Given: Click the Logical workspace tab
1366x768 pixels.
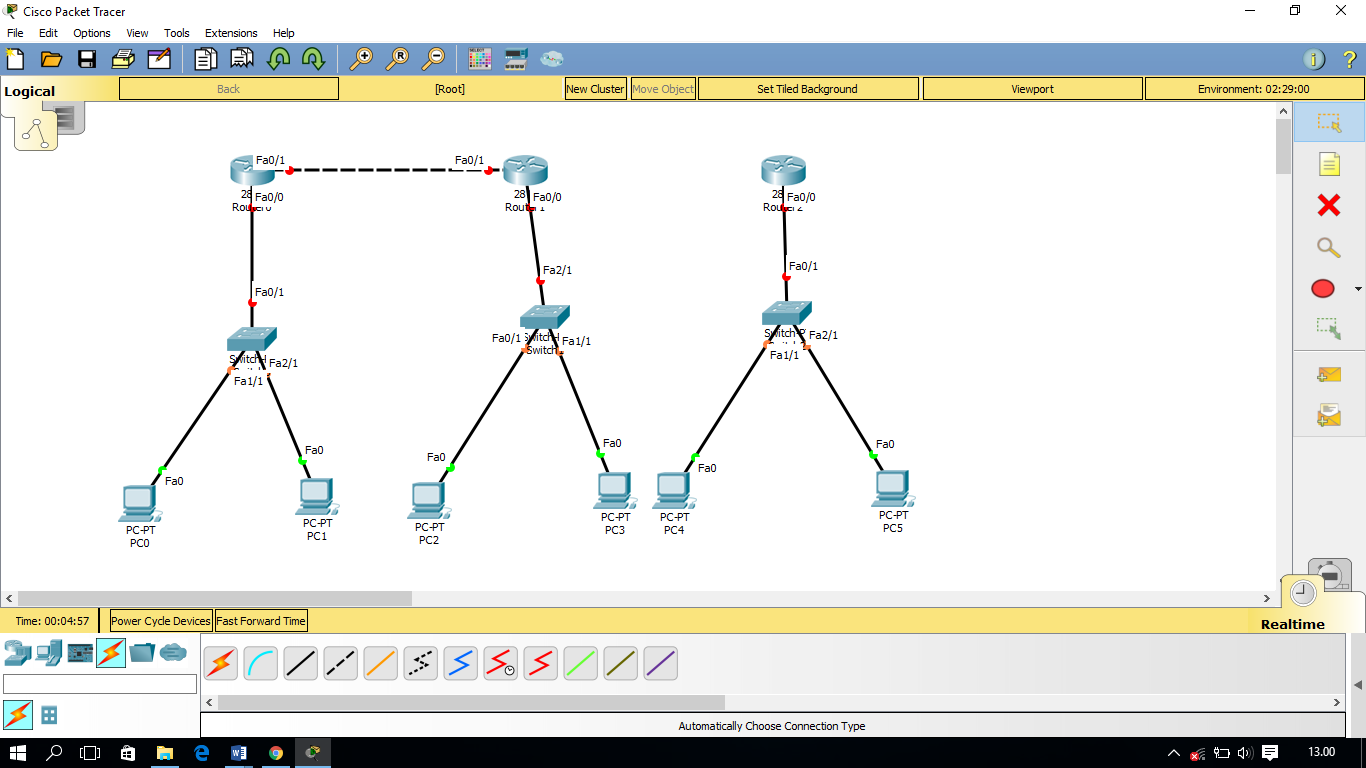Looking at the screenshot, I should pyautogui.click(x=30, y=90).
